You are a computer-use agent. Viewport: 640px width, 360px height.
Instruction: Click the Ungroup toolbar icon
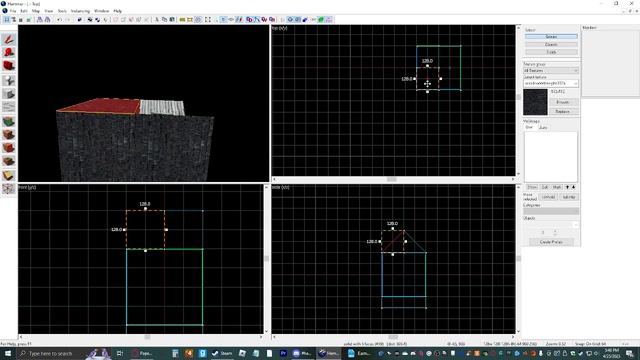point(98,20)
